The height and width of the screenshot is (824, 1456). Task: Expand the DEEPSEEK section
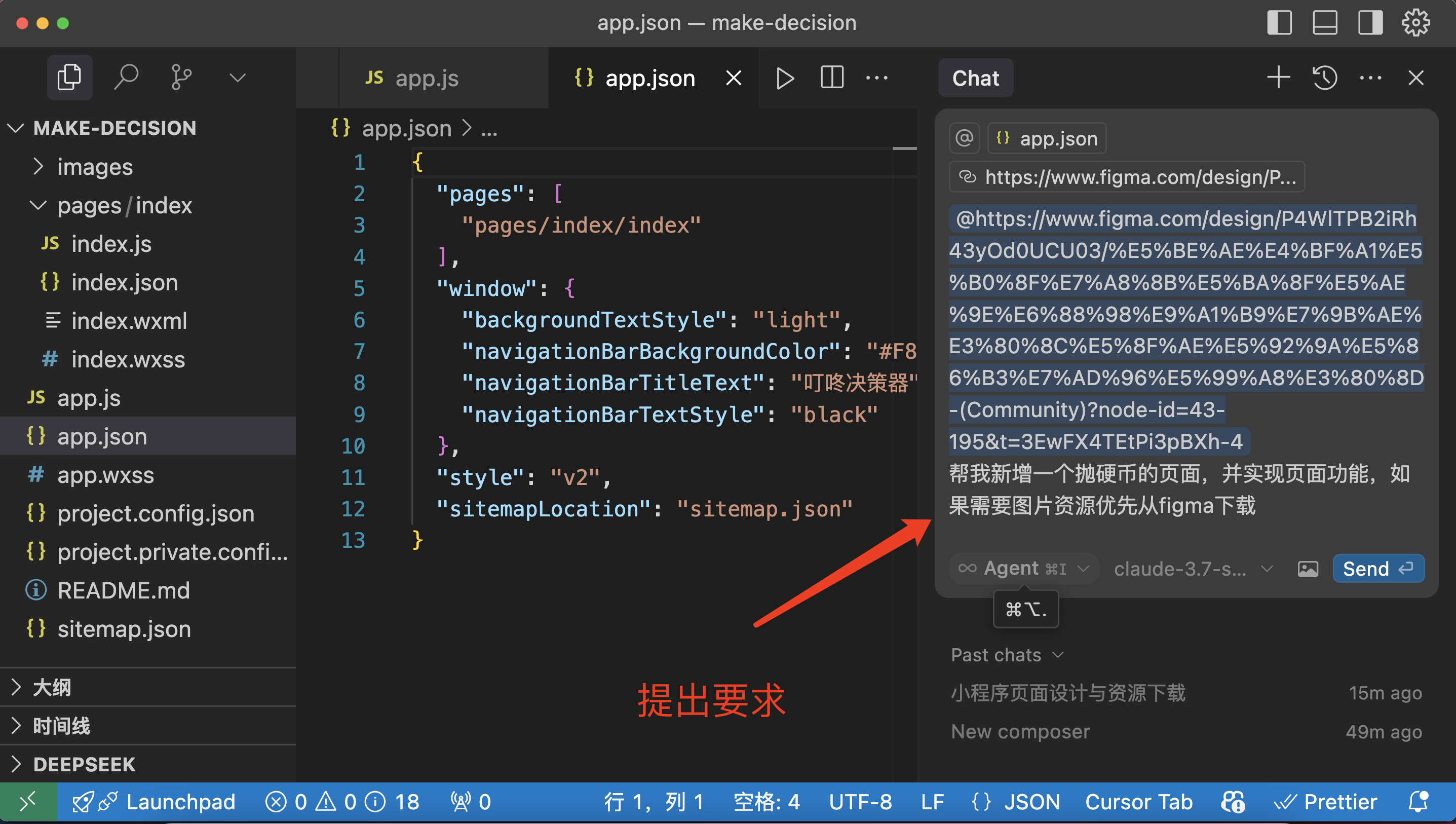(148, 765)
